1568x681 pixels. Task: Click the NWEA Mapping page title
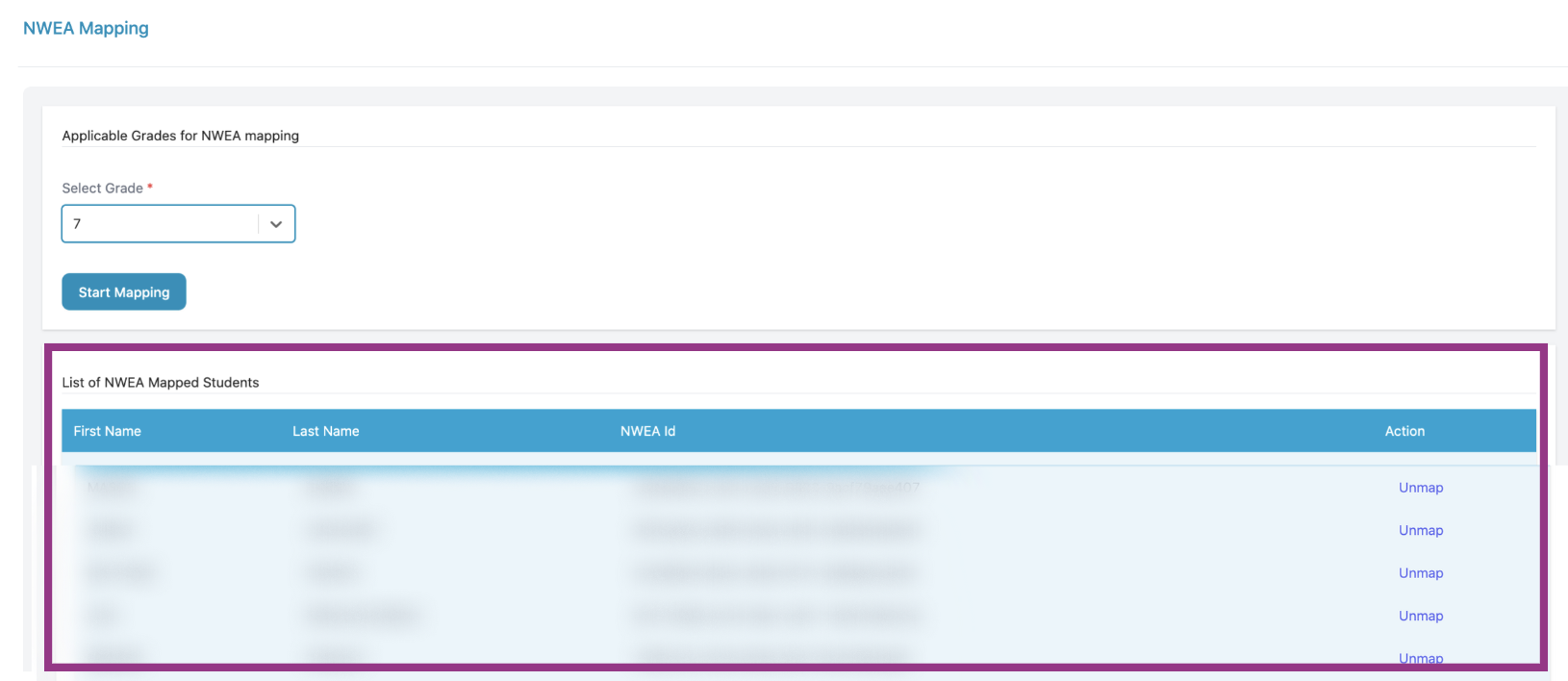coord(86,29)
